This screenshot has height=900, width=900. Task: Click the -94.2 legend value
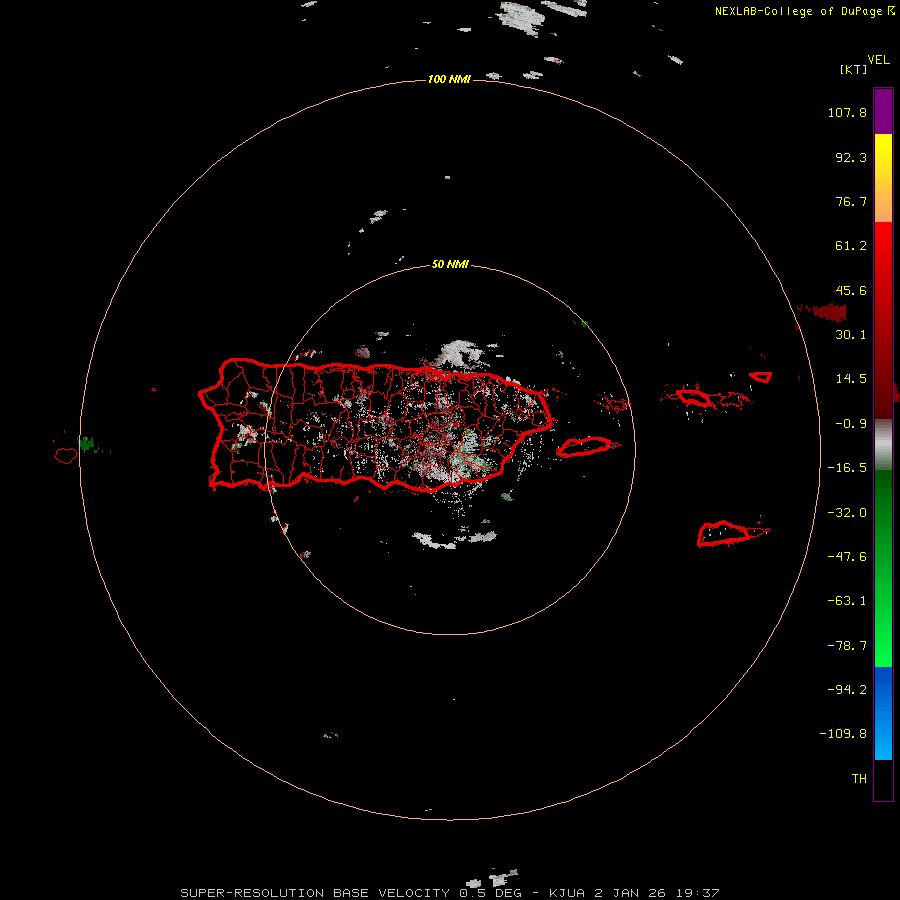click(847, 689)
